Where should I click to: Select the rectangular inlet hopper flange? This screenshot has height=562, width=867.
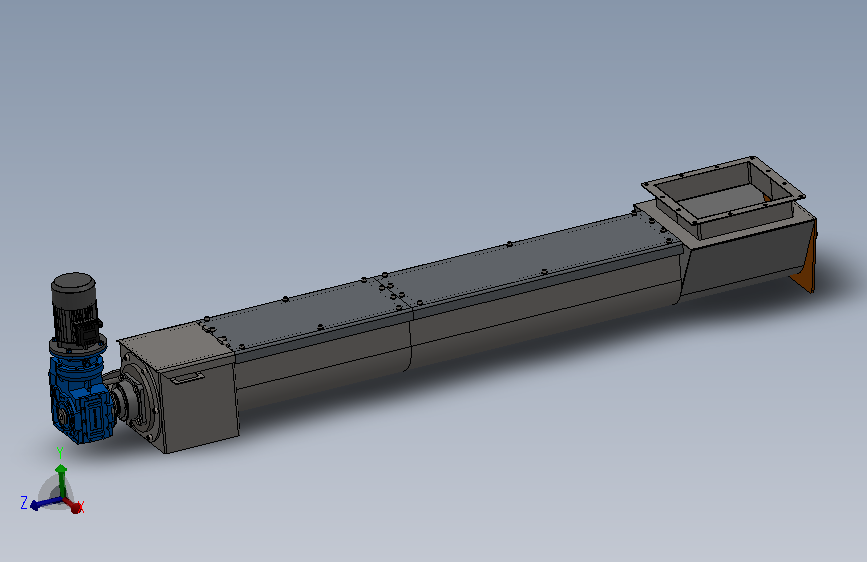tap(723, 189)
